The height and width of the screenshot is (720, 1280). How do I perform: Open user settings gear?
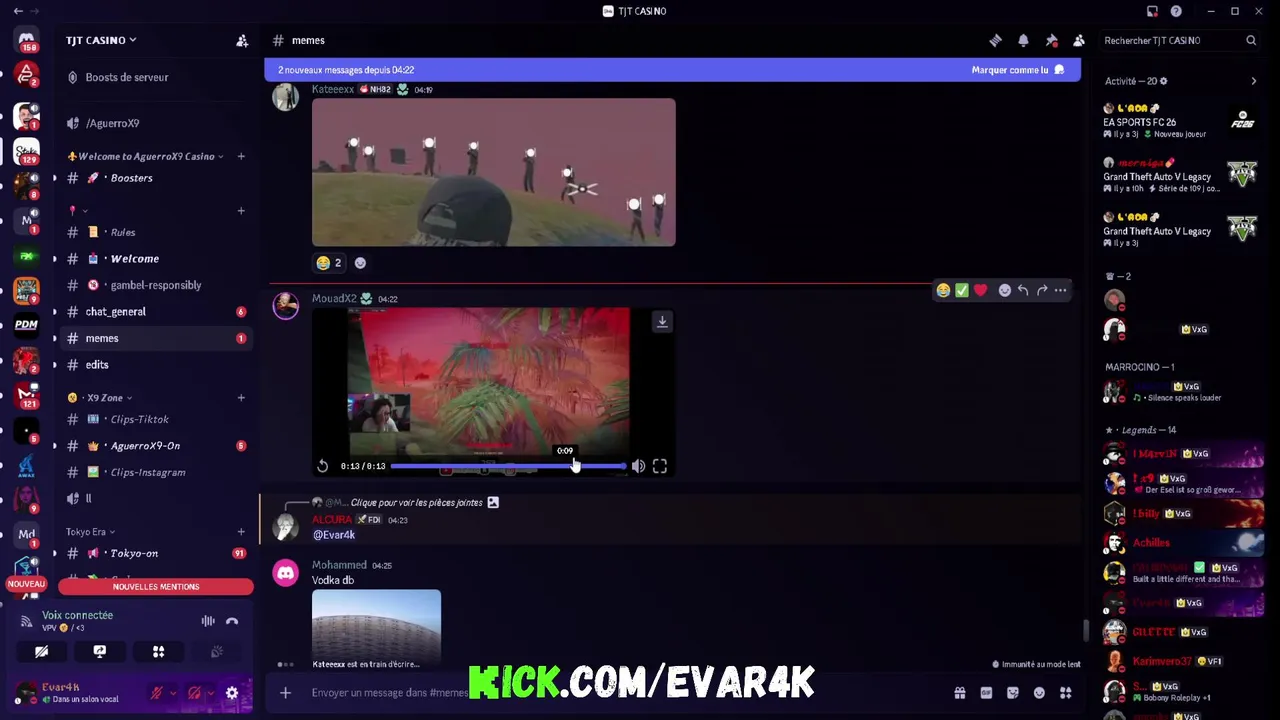tap(232, 693)
